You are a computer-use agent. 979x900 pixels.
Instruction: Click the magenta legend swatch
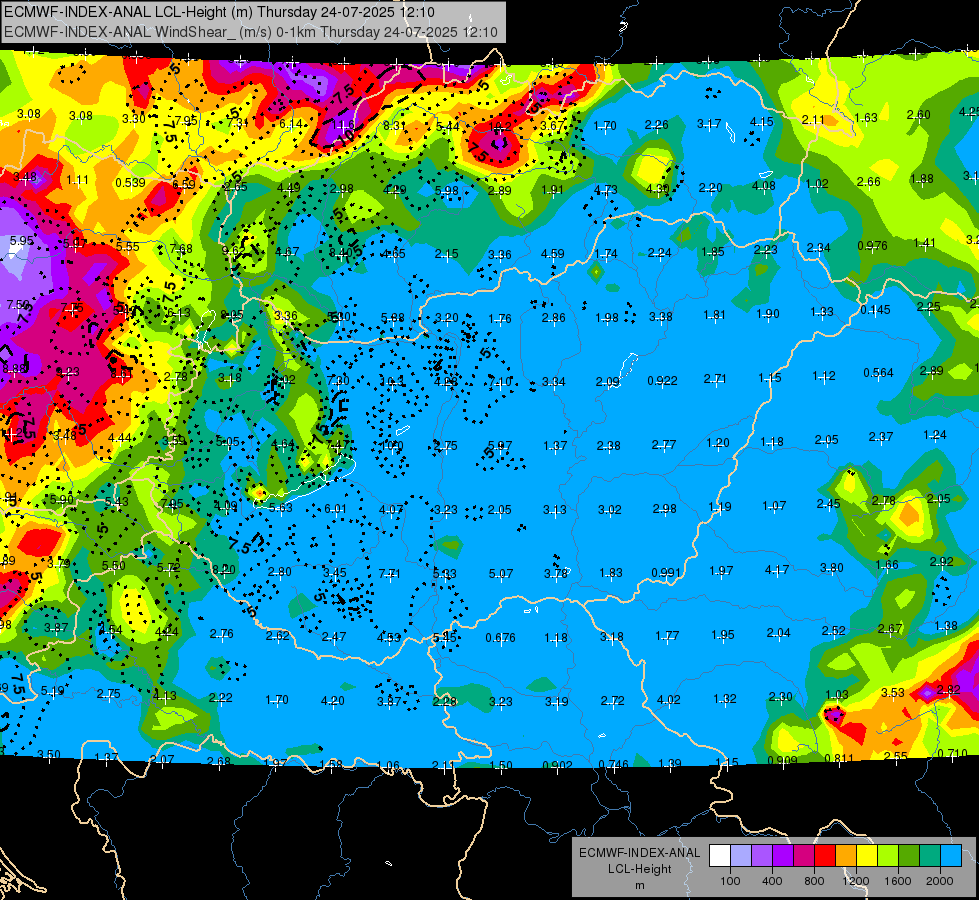tap(804, 856)
